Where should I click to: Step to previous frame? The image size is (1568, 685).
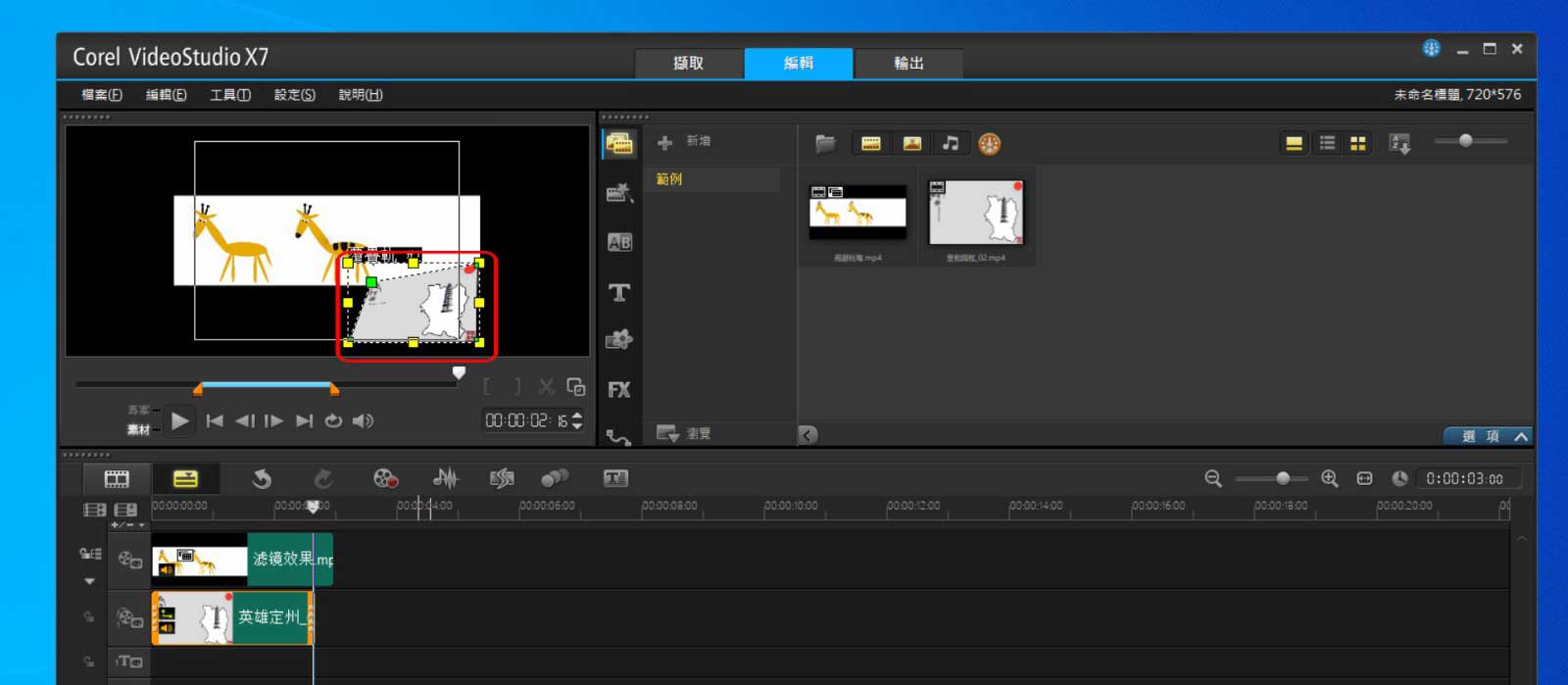point(245,420)
